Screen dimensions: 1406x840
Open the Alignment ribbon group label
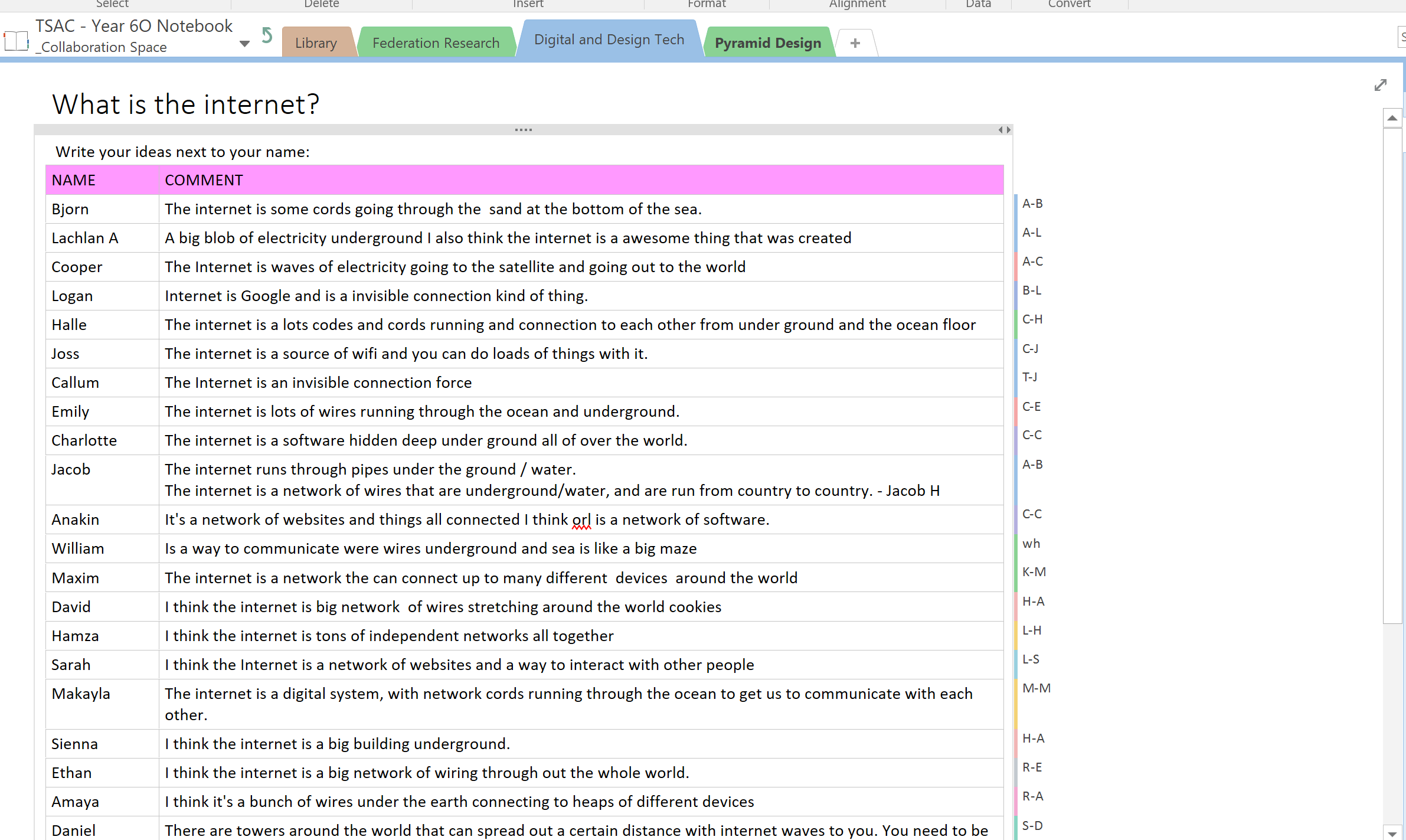857,4
